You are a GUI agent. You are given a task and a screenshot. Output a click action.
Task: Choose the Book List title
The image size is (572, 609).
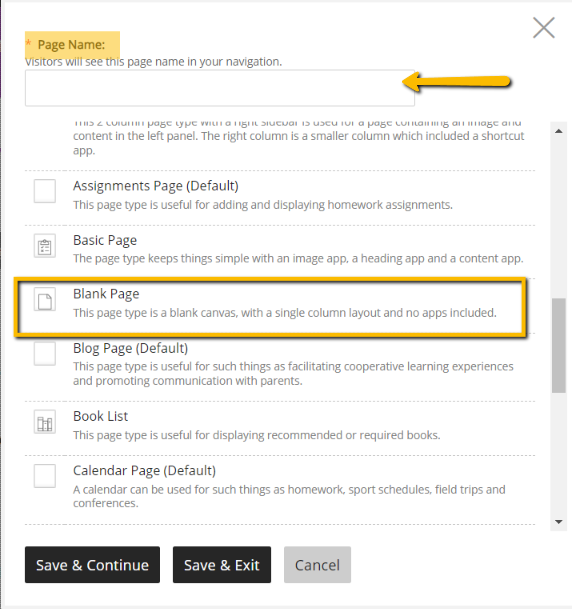tap(100, 416)
